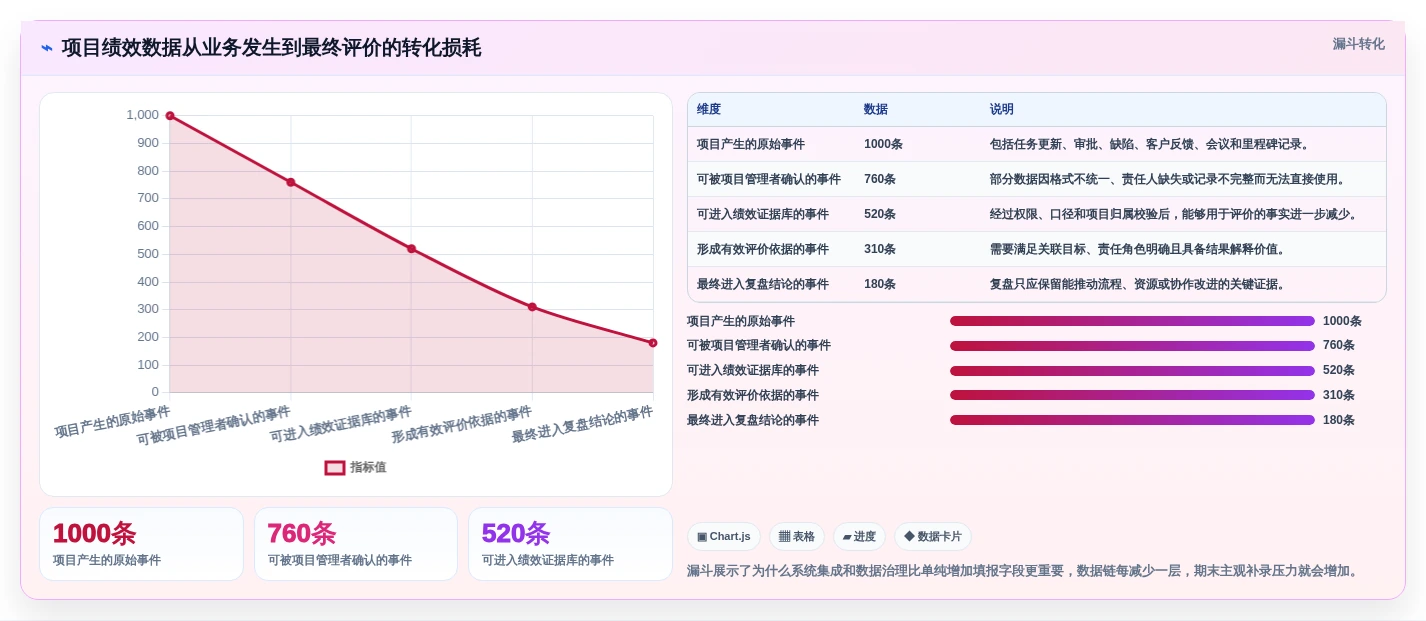Click table value 180条
The height and width of the screenshot is (621, 1426).
point(880,284)
